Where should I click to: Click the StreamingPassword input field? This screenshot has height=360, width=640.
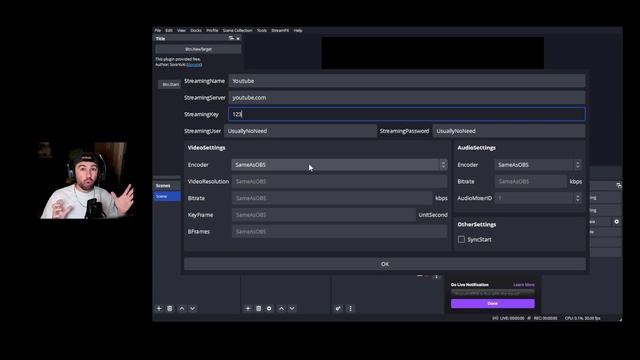point(509,131)
